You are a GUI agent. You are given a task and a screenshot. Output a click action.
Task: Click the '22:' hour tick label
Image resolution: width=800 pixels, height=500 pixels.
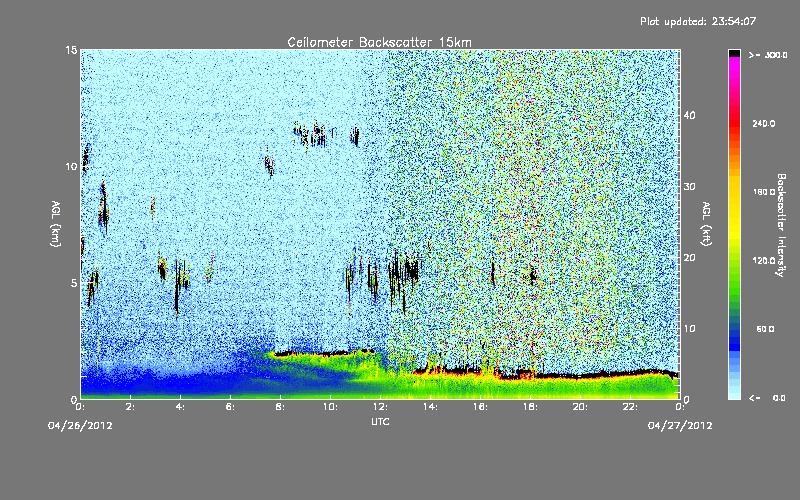(631, 407)
